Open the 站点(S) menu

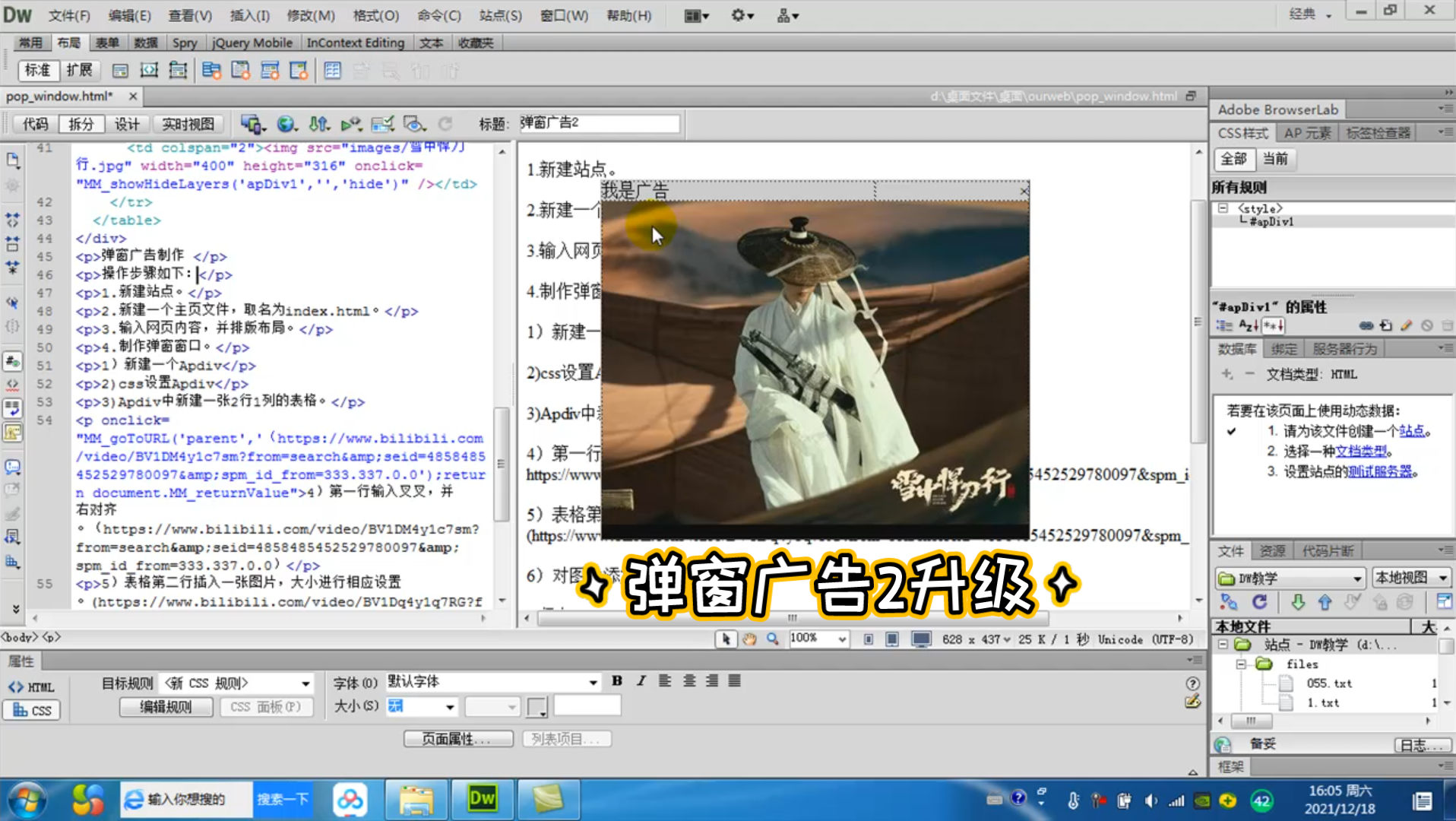(x=500, y=15)
